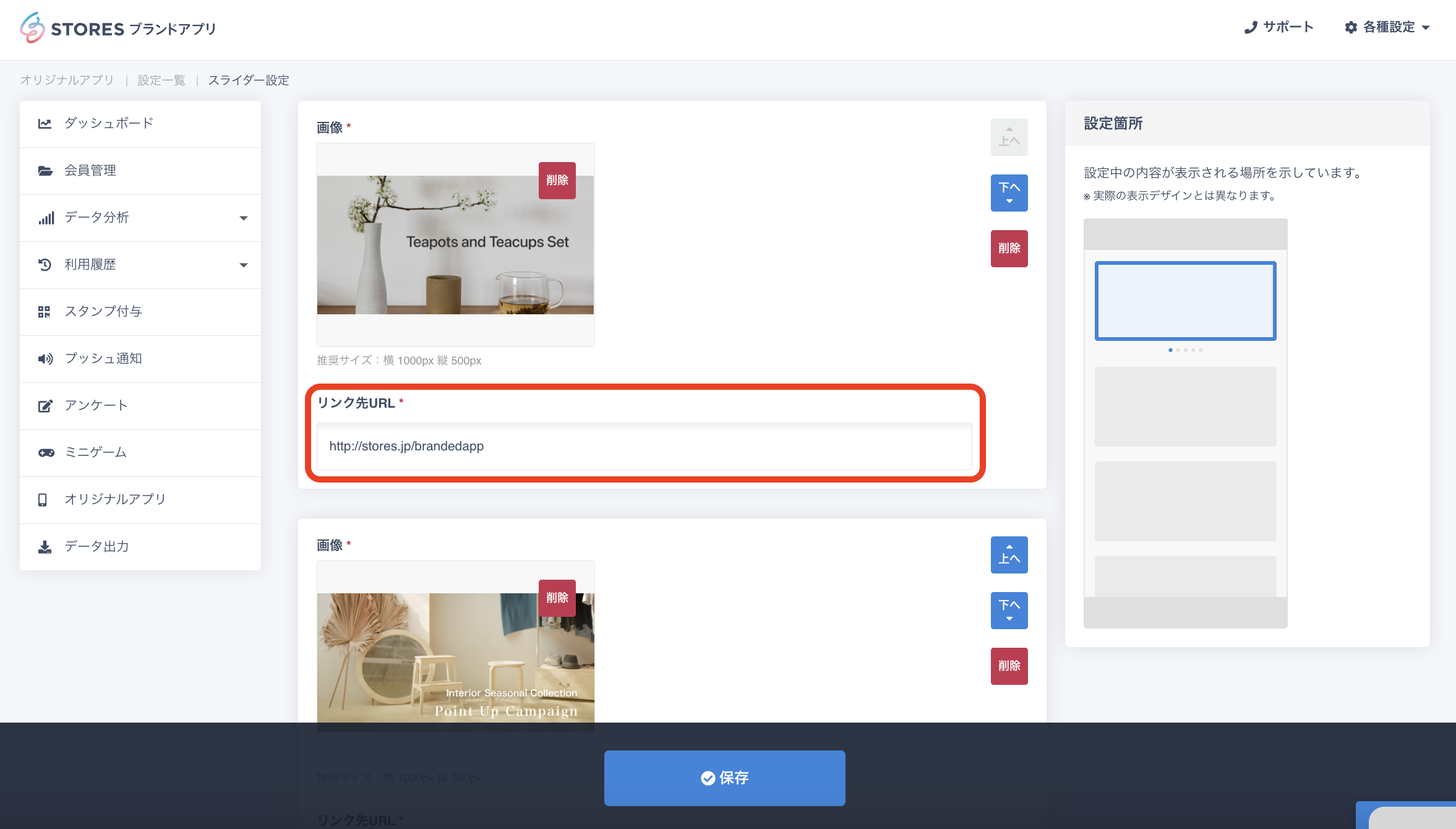Click the slider preview pagination dots
Viewport: 1456px width, 829px height.
click(x=1185, y=350)
